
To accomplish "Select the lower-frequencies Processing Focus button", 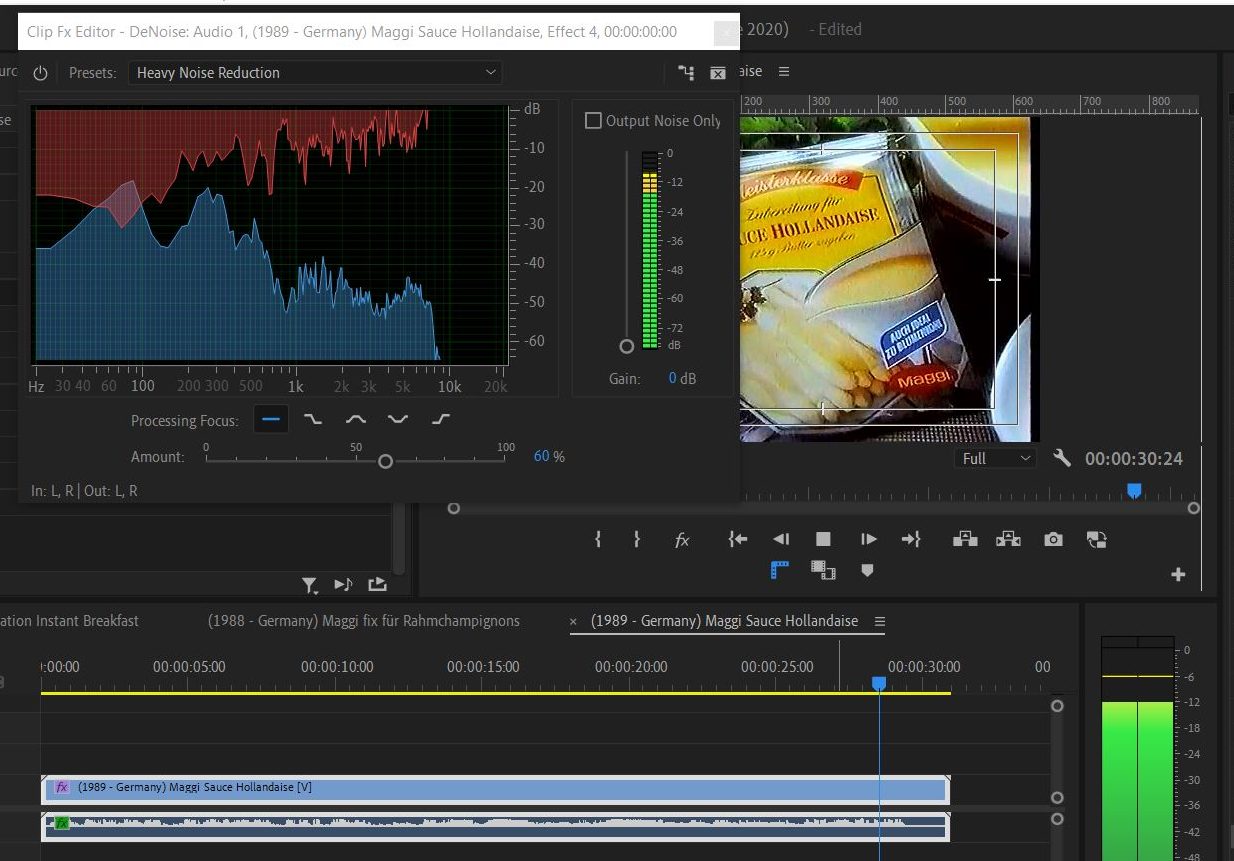I will pos(313,419).
